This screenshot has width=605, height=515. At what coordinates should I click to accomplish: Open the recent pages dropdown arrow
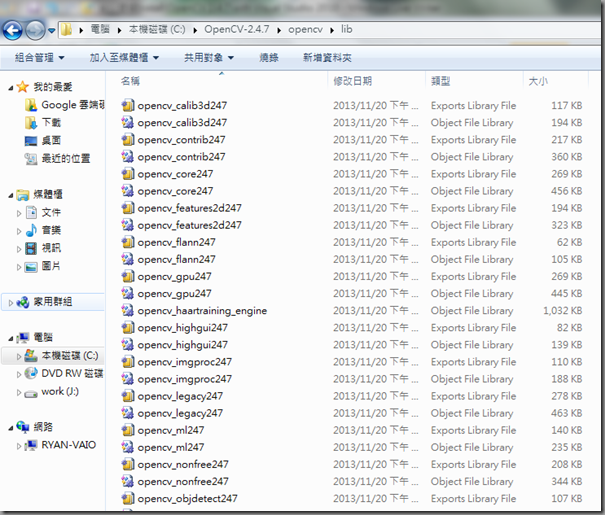click(x=51, y=30)
